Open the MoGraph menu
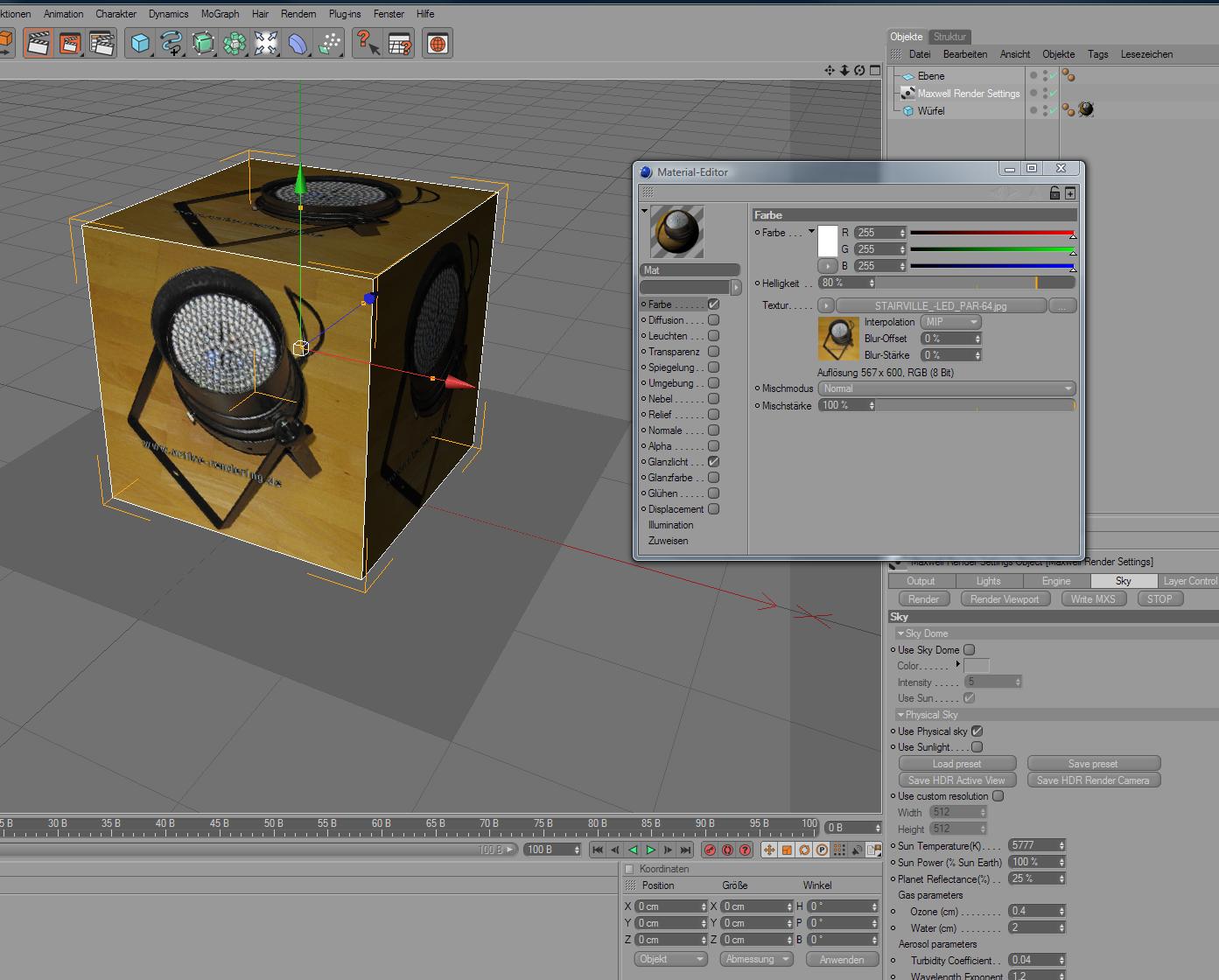 pos(220,14)
